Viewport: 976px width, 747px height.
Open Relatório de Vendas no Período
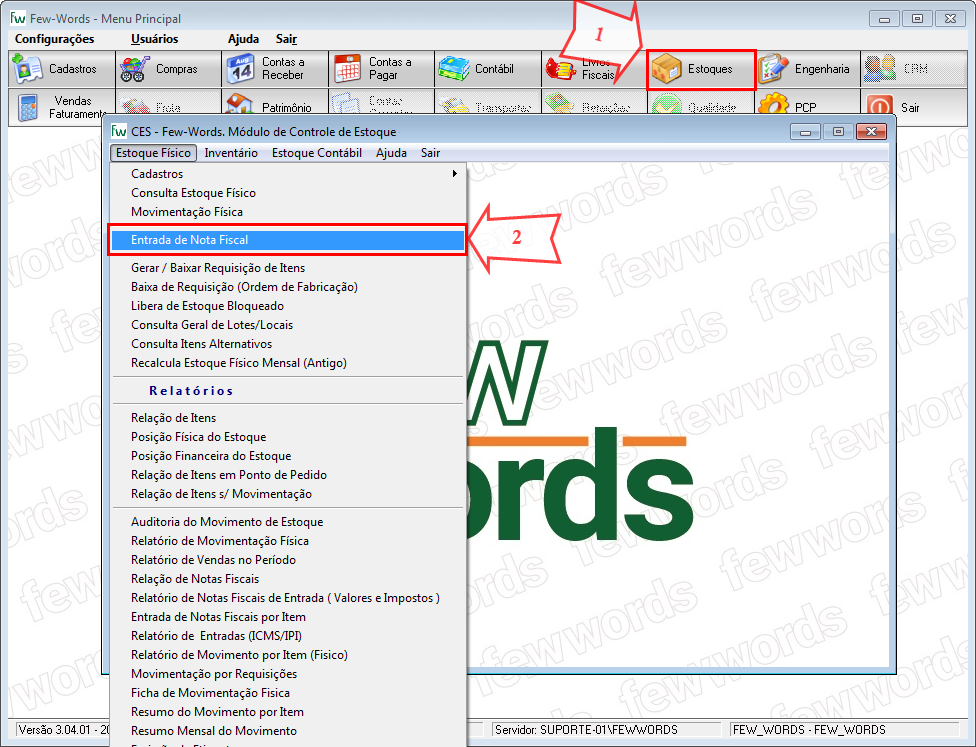213,560
